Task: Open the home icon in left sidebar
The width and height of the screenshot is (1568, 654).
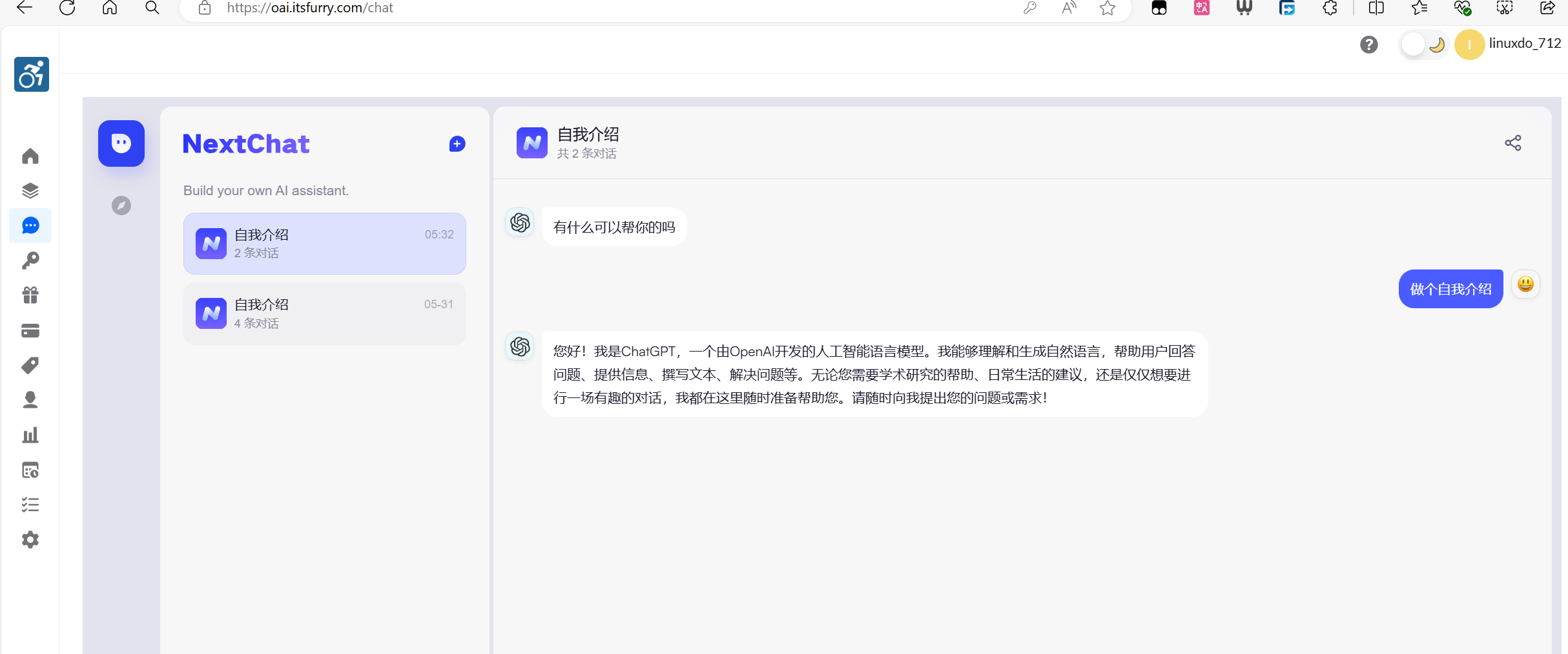Action: click(x=30, y=156)
